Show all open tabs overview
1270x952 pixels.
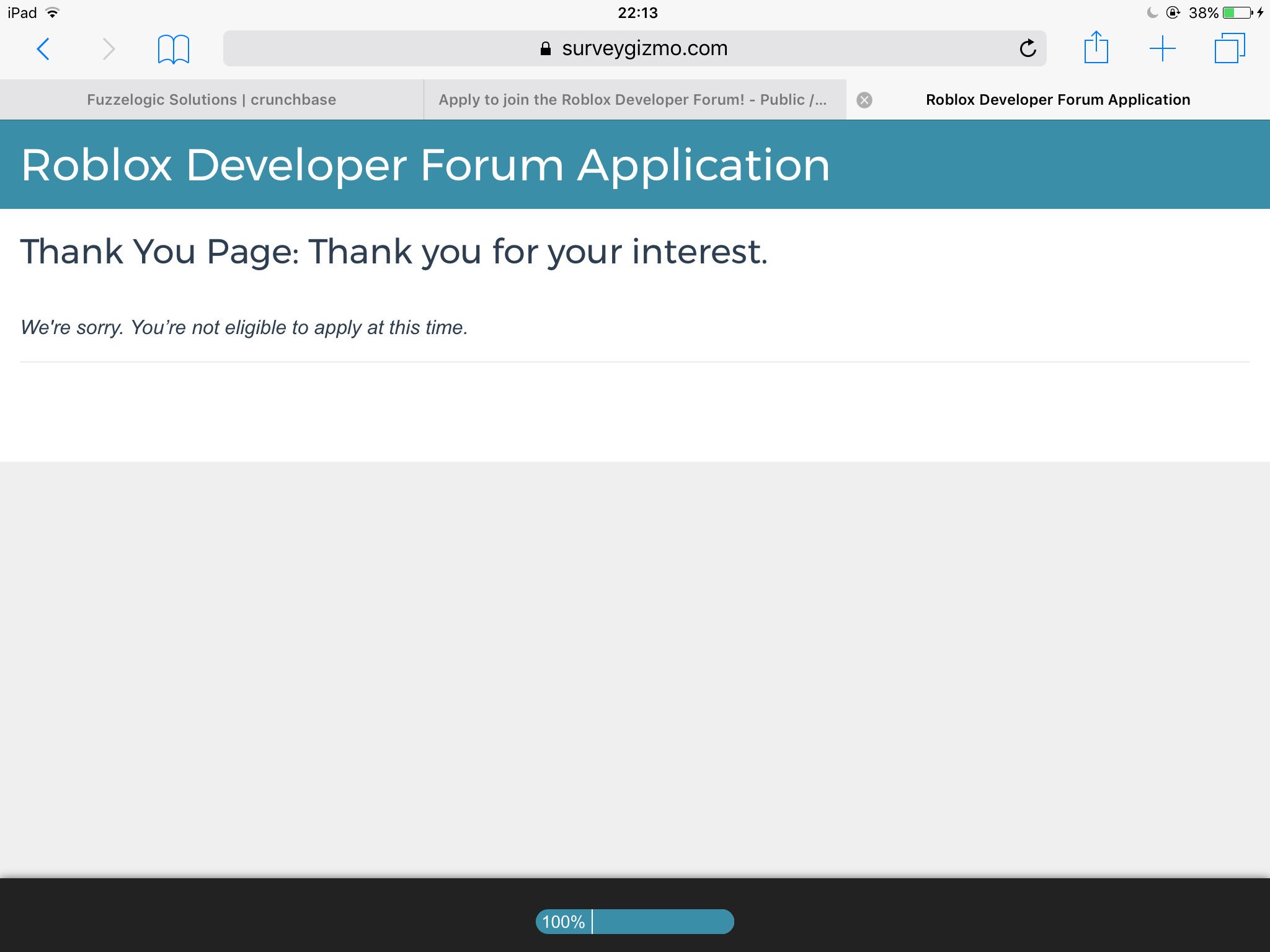coord(1229,48)
